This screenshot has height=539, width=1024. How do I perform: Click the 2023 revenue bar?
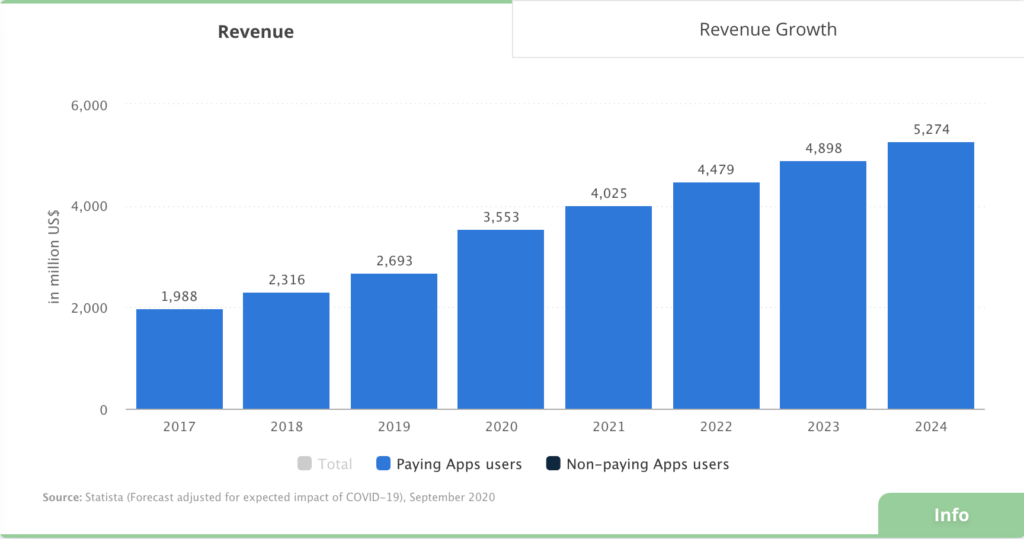[x=823, y=285]
